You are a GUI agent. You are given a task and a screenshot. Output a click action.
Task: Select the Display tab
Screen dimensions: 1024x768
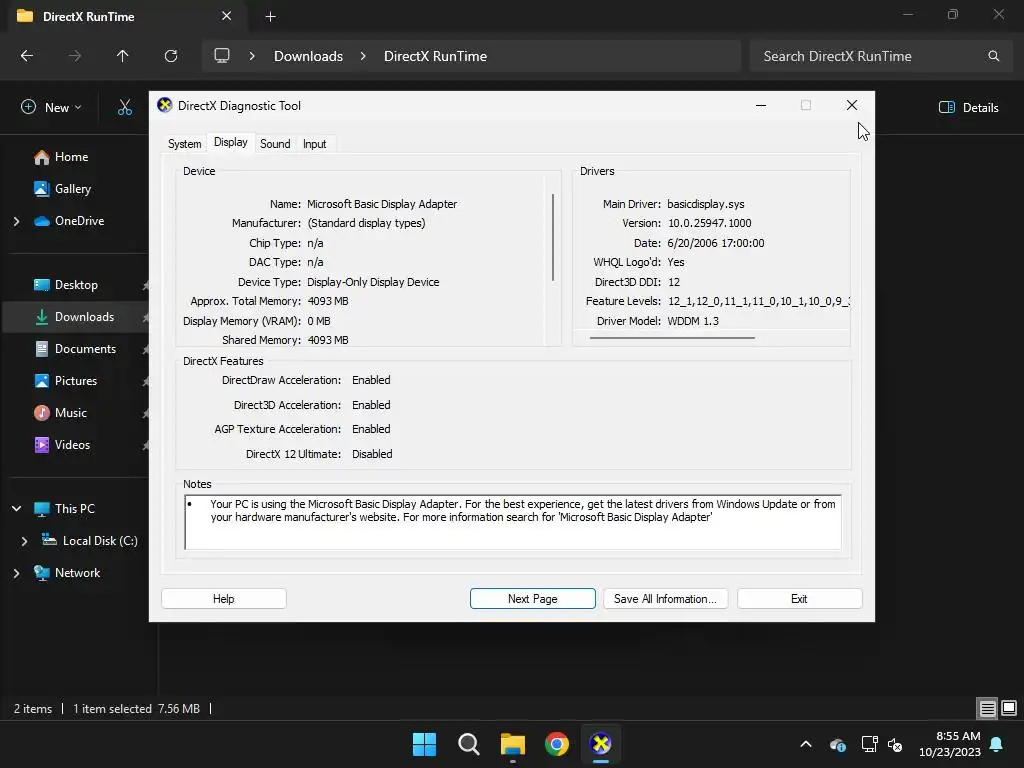(231, 142)
